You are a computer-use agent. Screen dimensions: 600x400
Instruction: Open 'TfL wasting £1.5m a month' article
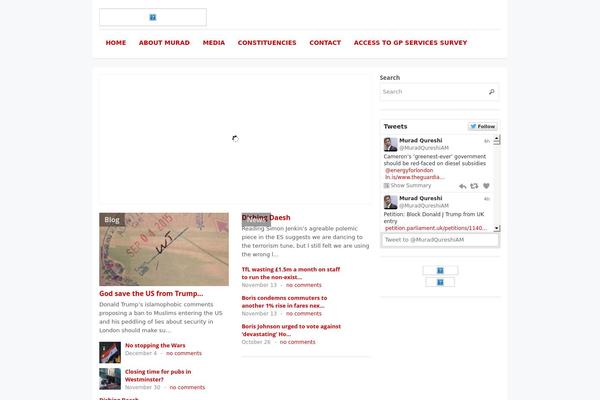[x=291, y=273]
